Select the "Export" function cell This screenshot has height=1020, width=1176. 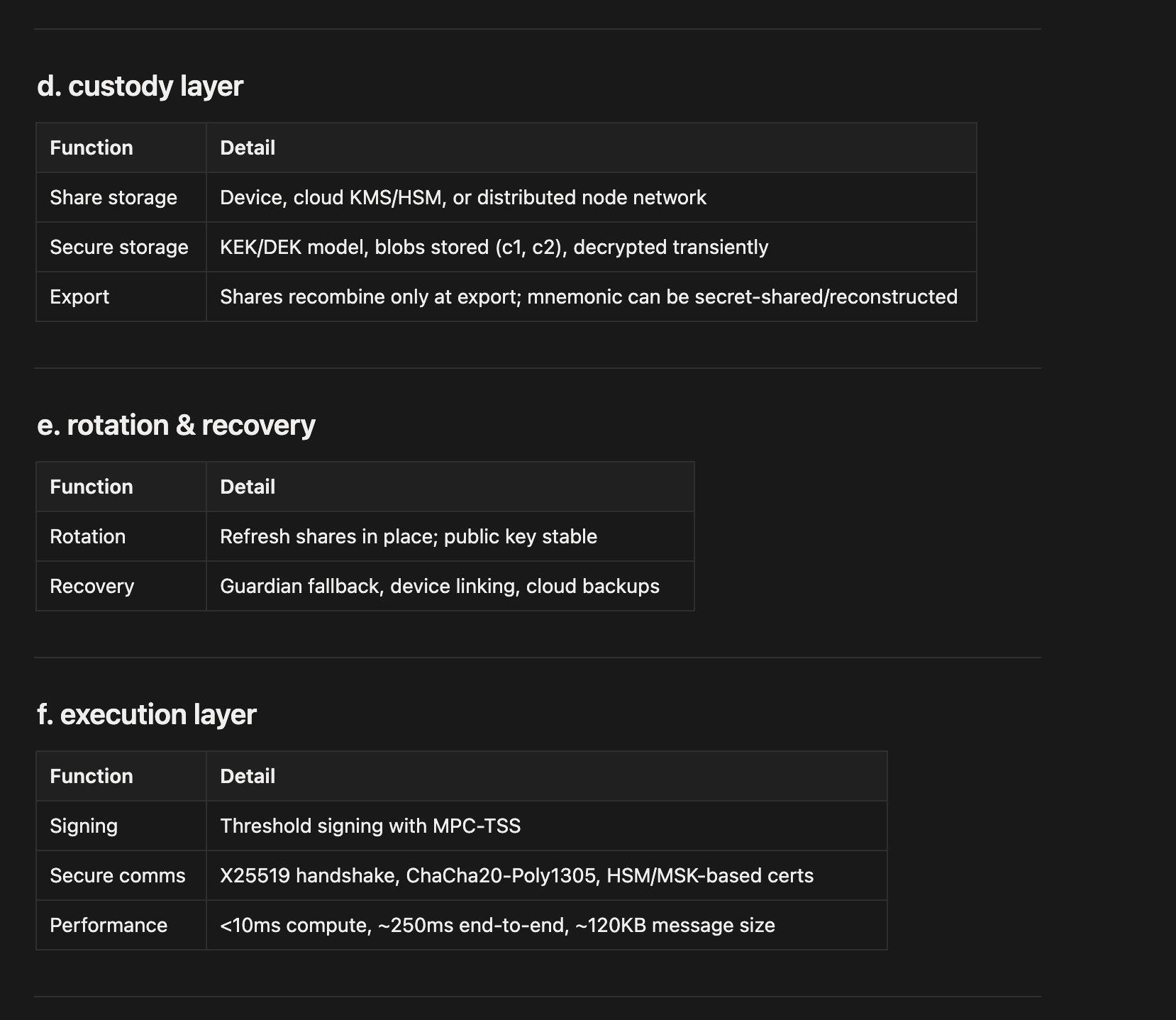click(x=79, y=296)
